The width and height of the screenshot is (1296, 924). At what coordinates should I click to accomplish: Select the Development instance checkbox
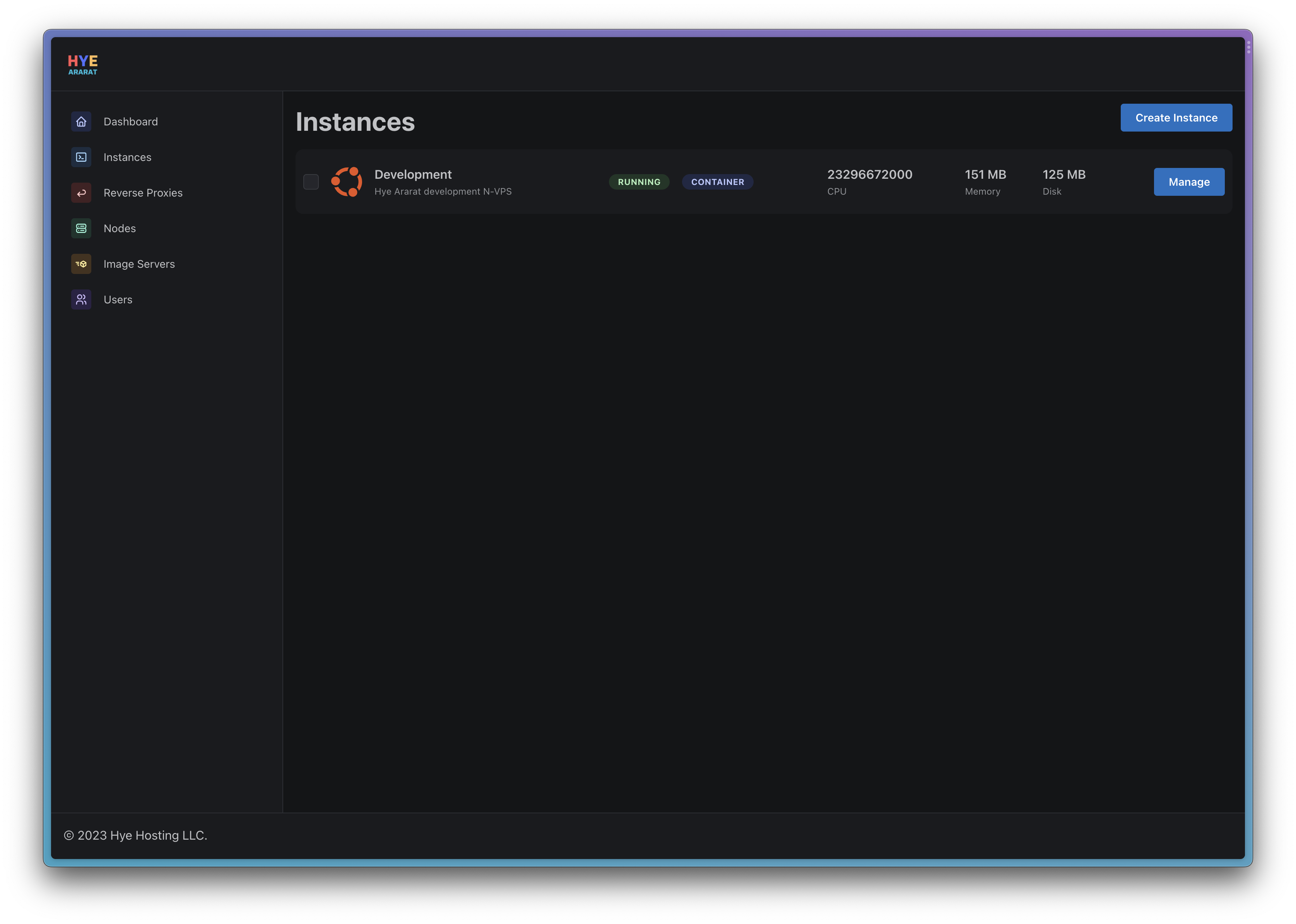311,181
